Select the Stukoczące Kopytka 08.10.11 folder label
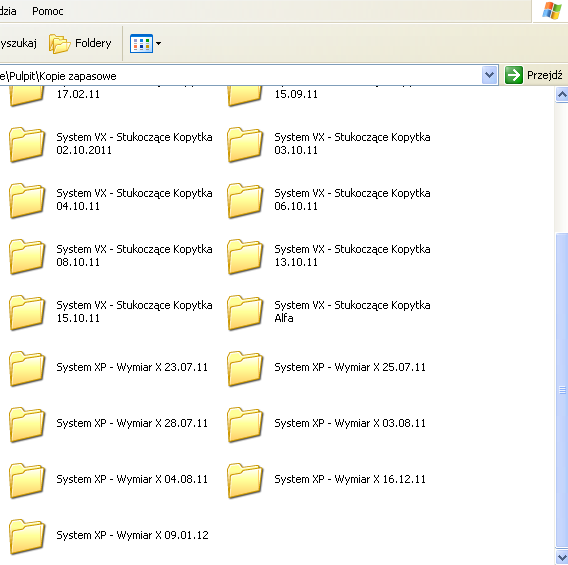Image resolution: width=568 pixels, height=565 pixels. [134, 256]
